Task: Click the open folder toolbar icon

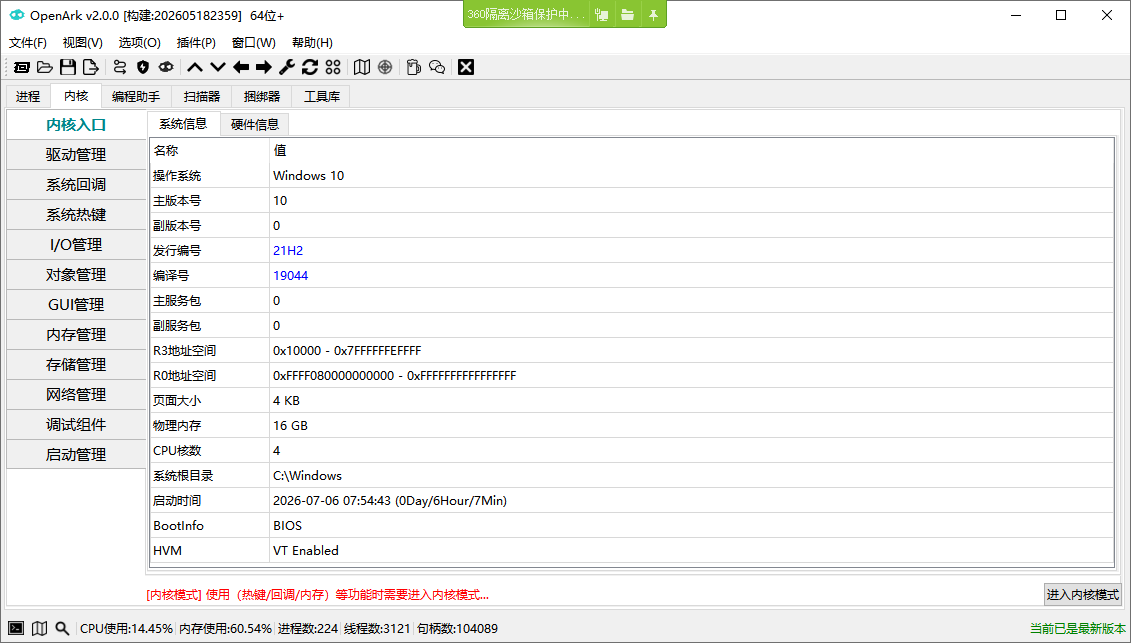Action: coord(45,67)
